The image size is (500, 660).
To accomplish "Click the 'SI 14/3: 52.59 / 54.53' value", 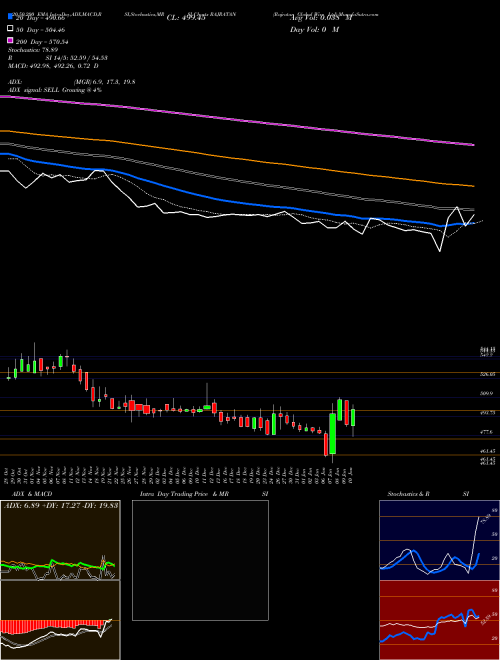I will tap(77, 58).
